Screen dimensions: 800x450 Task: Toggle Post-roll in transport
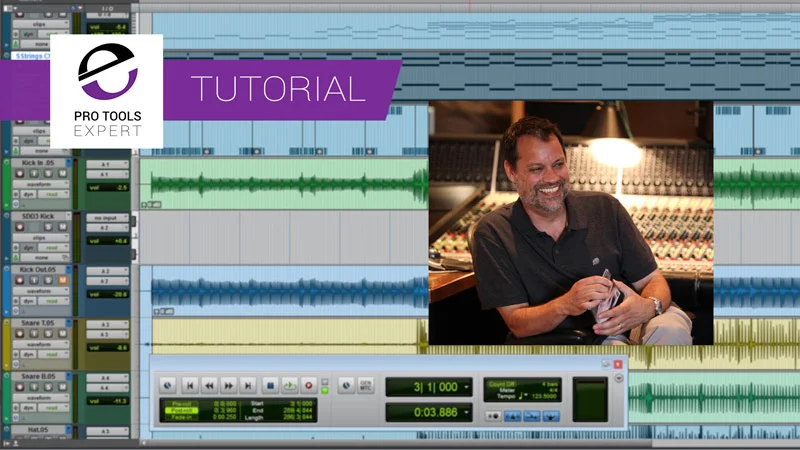[x=182, y=410]
